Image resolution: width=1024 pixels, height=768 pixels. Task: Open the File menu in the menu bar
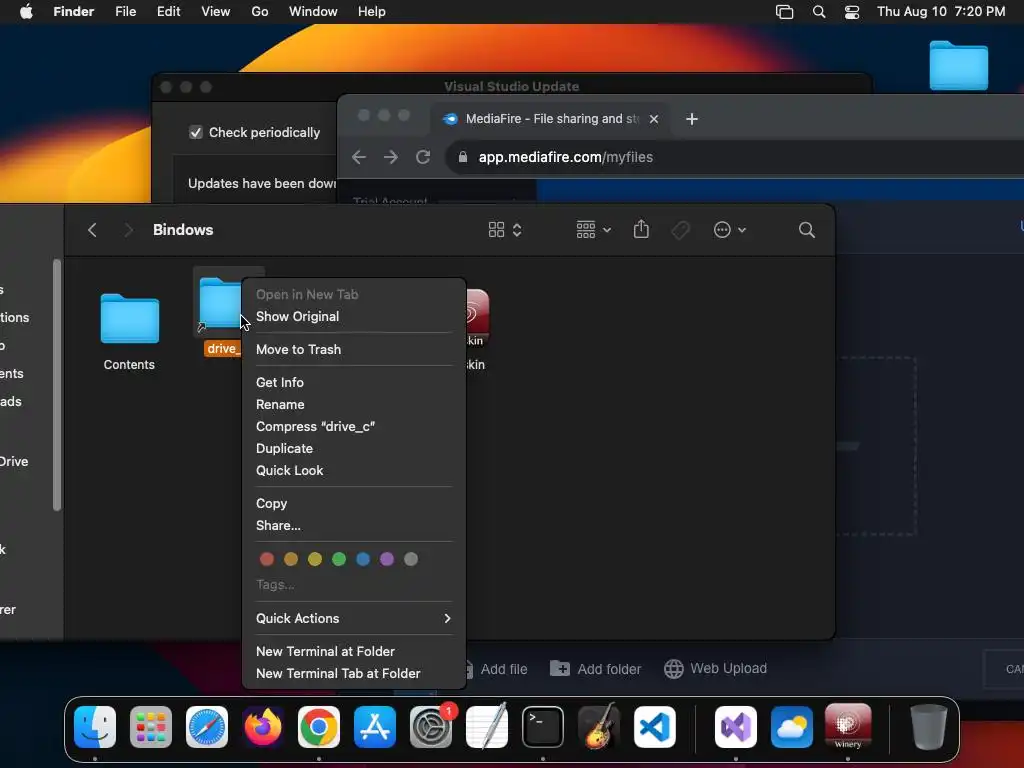(x=125, y=12)
